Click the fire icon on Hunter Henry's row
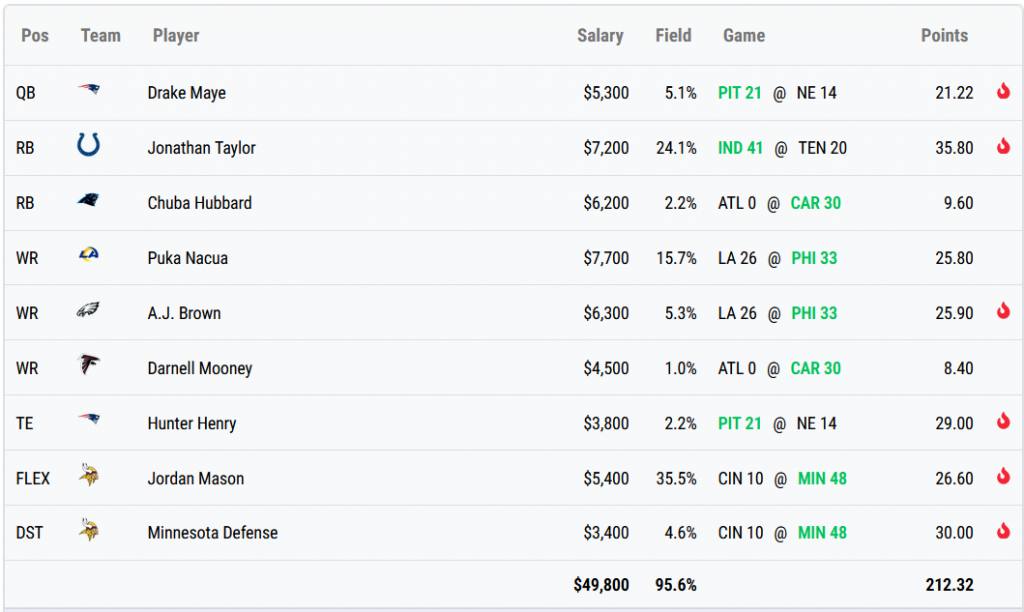Image resolution: width=1024 pixels, height=612 pixels. point(1003,422)
